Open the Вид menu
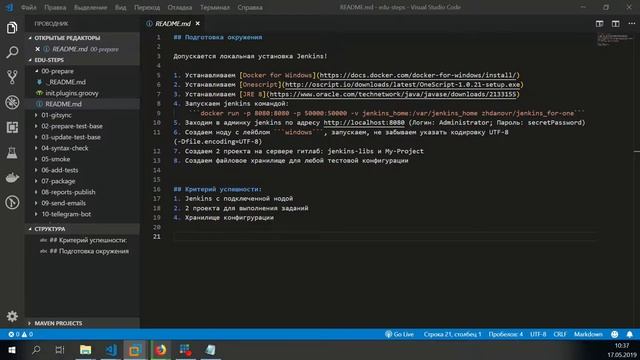This screenshot has height=360, width=640. pyautogui.click(x=120, y=7)
